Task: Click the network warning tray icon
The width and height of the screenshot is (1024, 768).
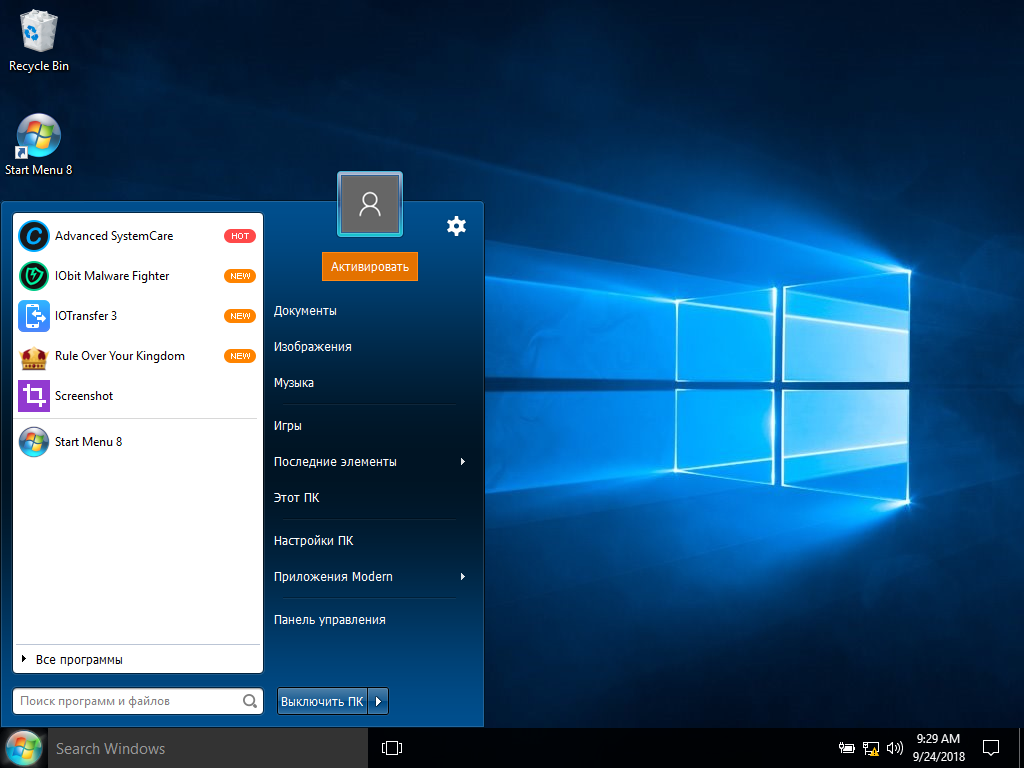Action: (x=871, y=748)
